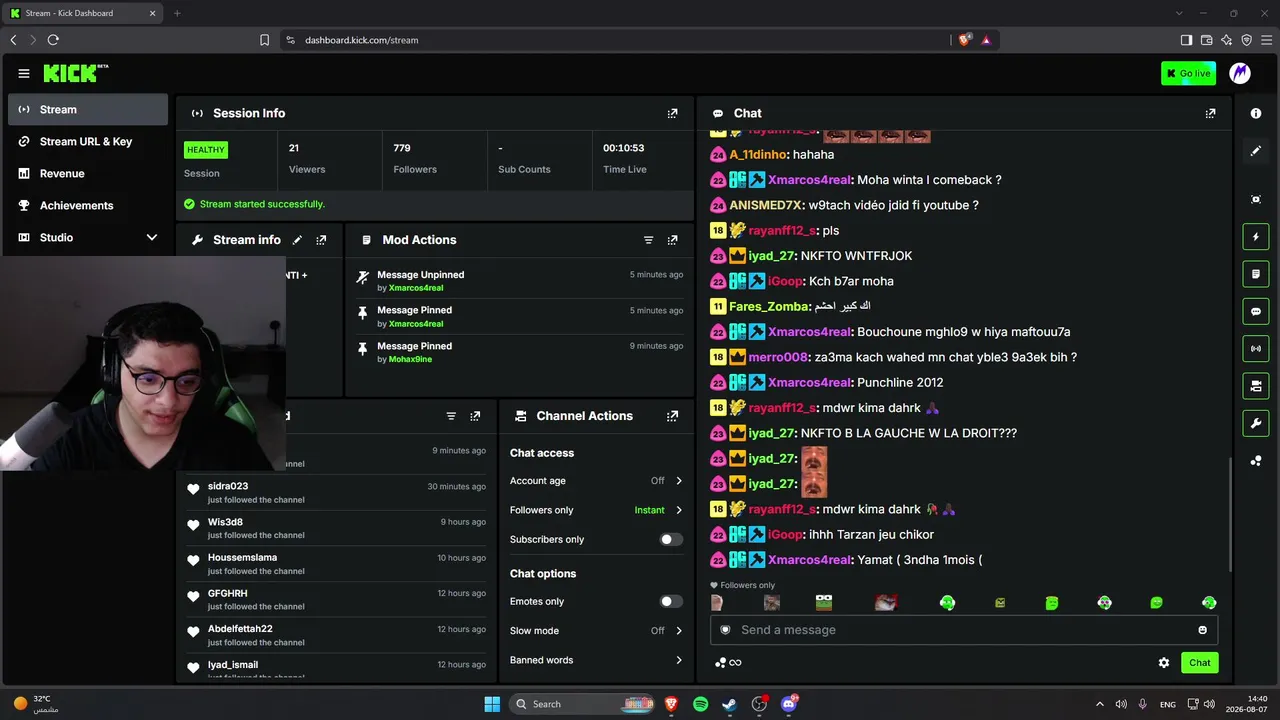Open the Abdelfettah22 follower entry
Screen dimensions: 1280x720
[x=338, y=635]
